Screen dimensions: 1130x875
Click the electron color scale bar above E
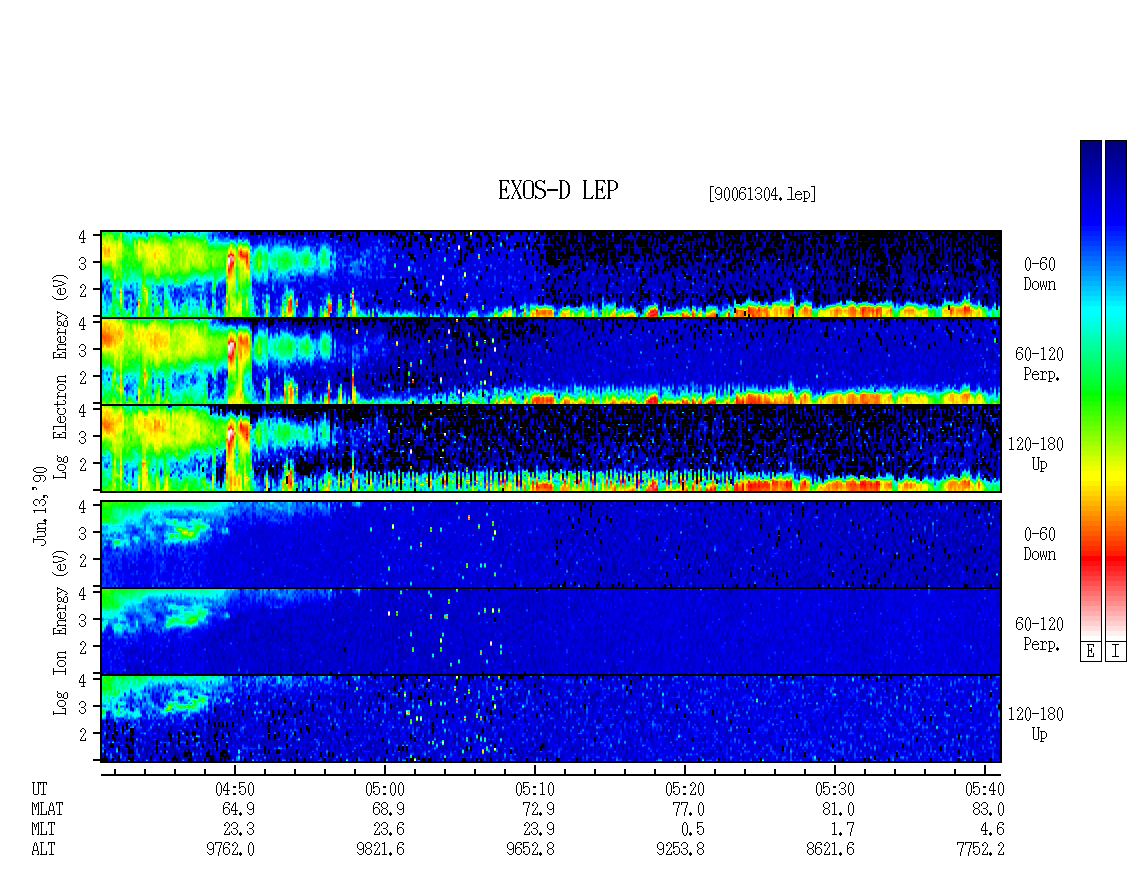(x=1090, y=390)
